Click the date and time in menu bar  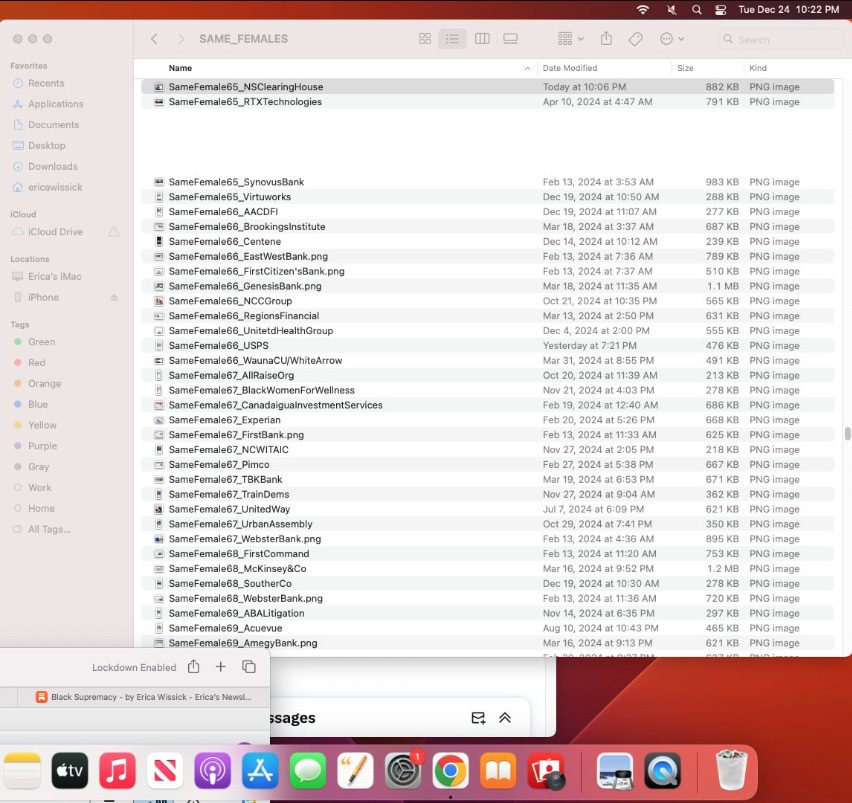coord(788,9)
